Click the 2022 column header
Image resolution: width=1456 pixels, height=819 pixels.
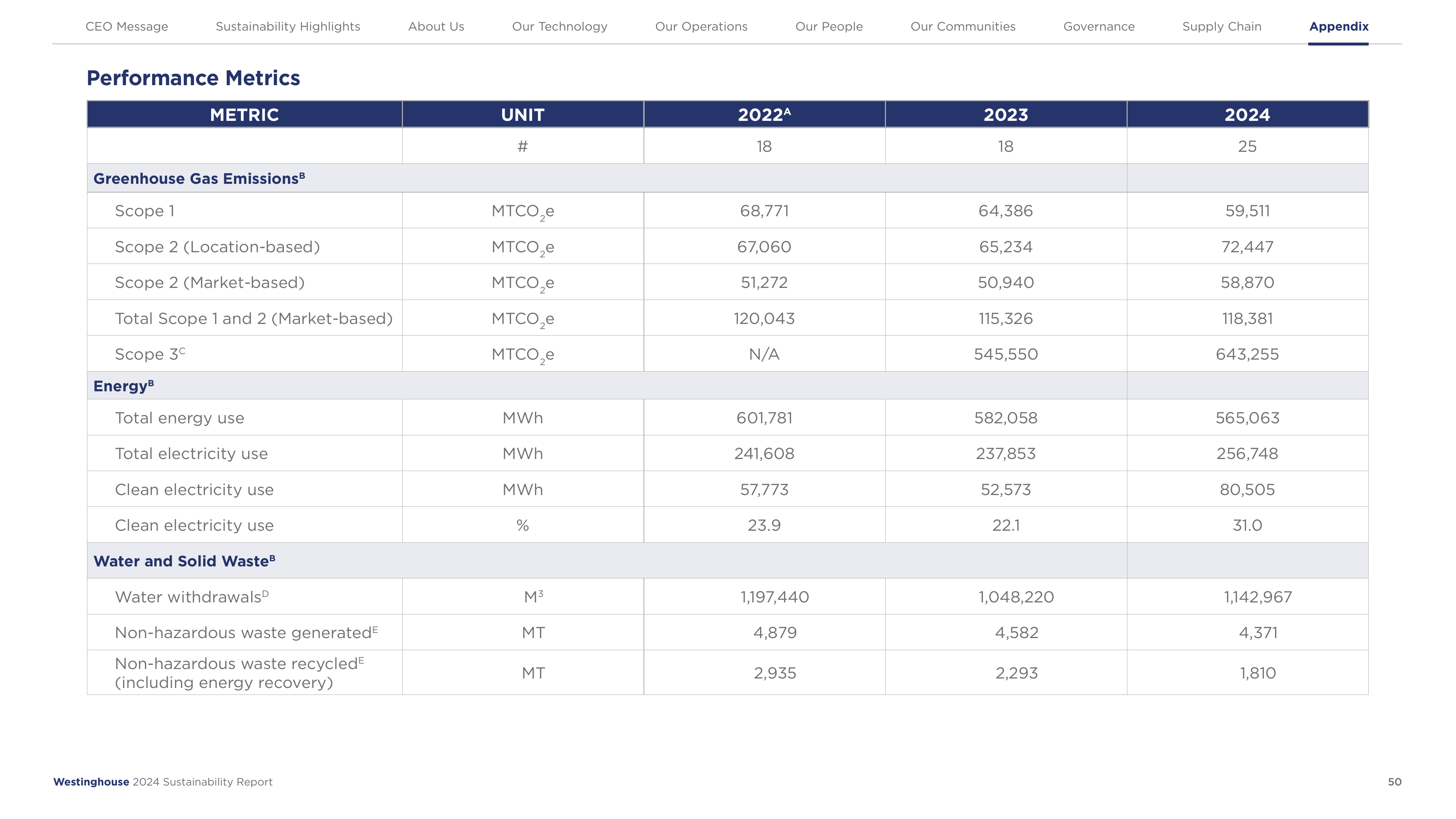pos(764,115)
